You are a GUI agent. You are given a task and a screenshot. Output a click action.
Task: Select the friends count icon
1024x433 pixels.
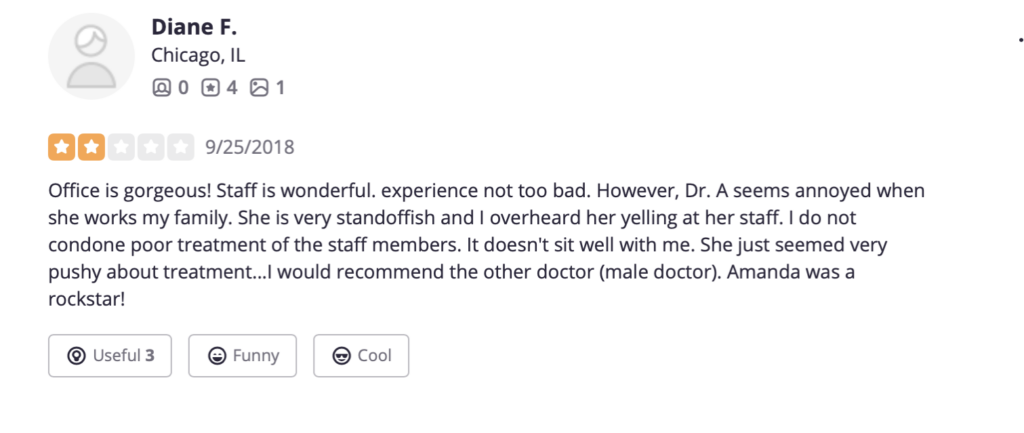[161, 88]
